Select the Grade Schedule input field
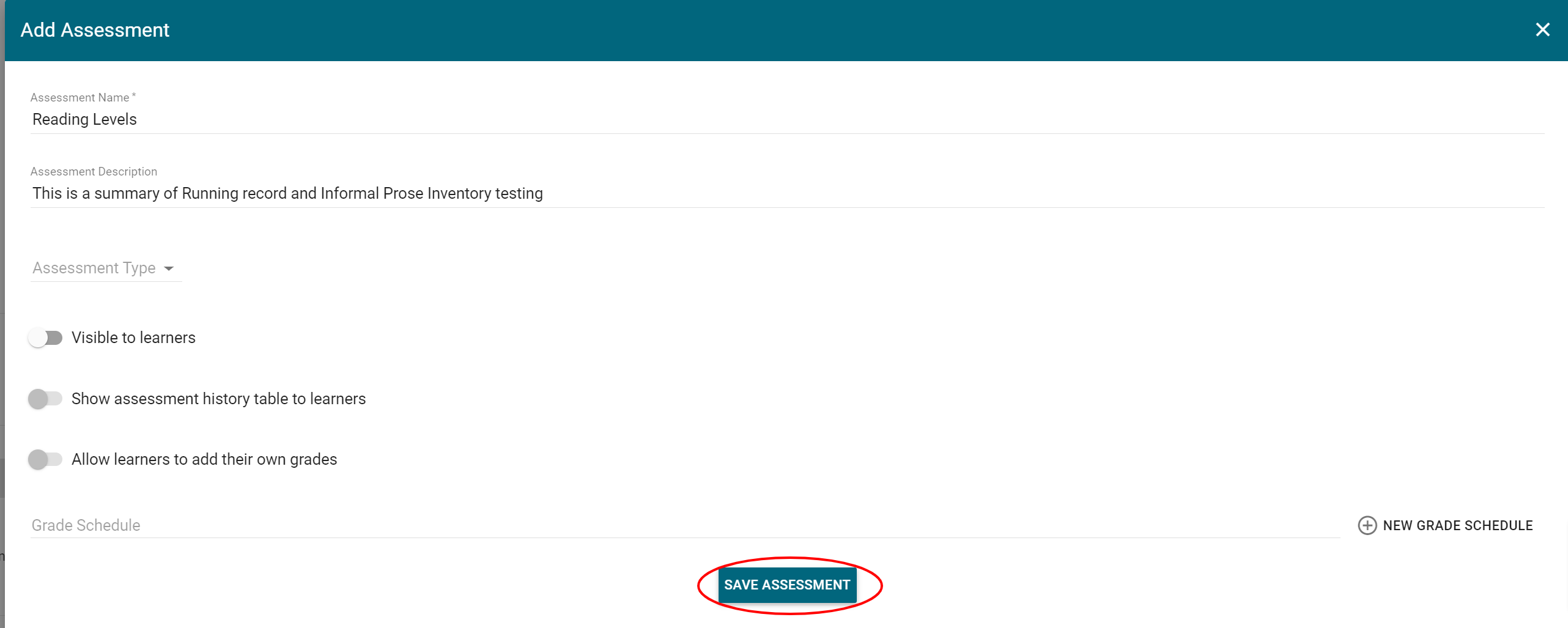Viewport: 1568px width, 628px height. pyautogui.click(x=673, y=525)
